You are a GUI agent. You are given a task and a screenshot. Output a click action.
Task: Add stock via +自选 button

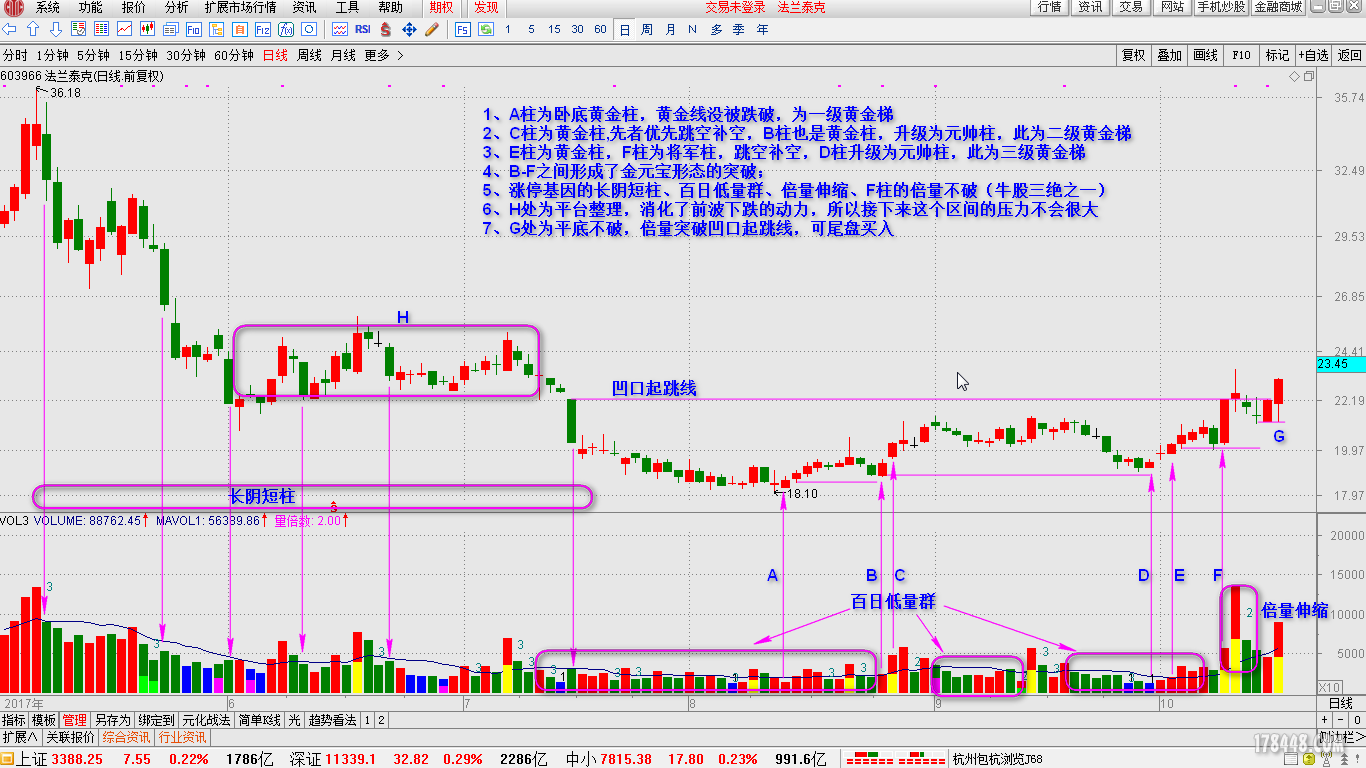coord(1312,56)
